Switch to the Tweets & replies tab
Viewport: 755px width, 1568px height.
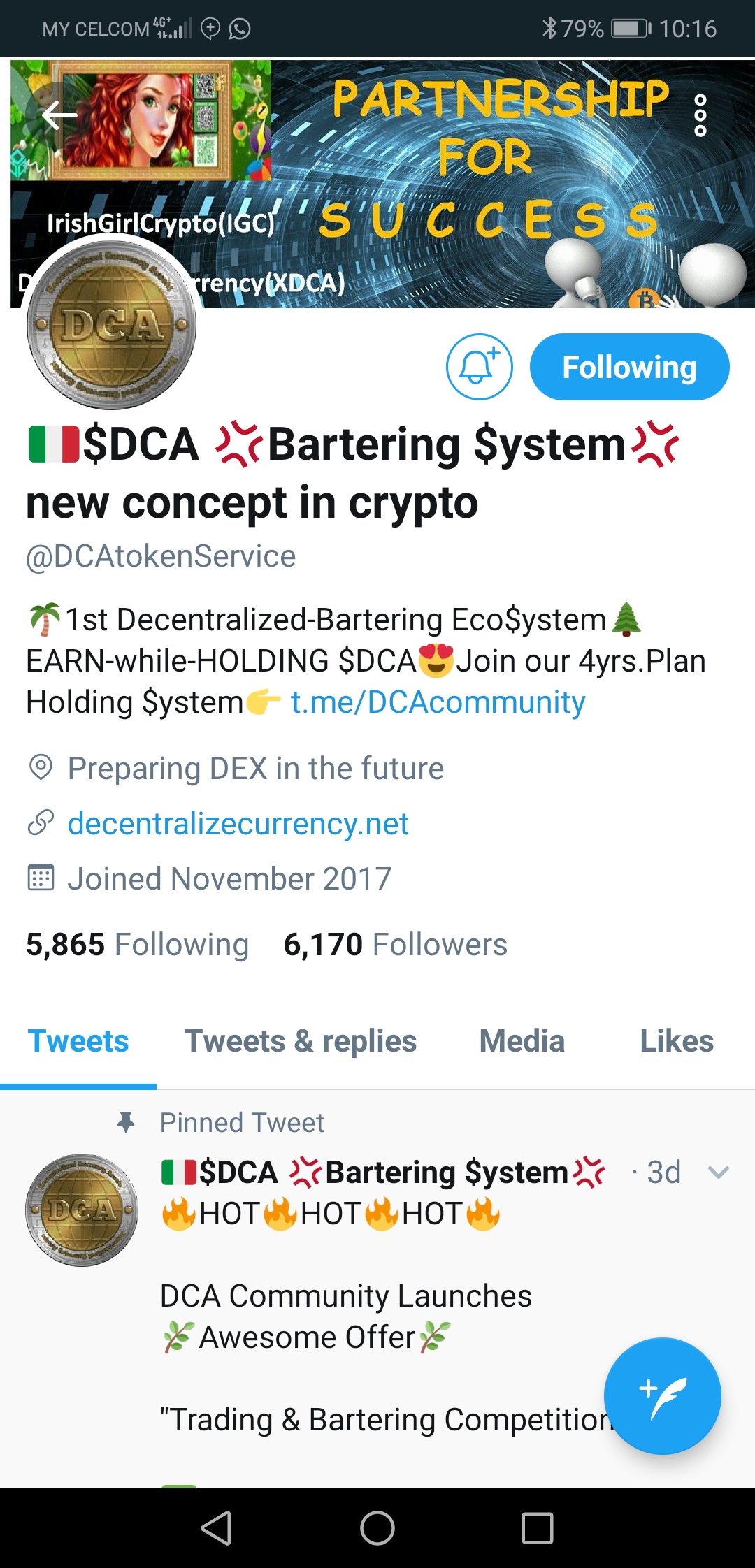301,1041
